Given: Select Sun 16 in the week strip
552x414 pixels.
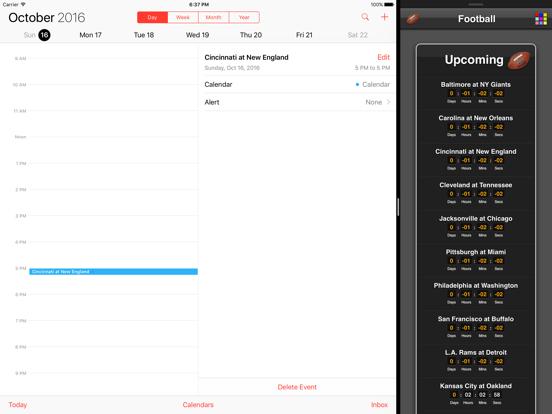Looking at the screenshot, I should click(x=37, y=35).
